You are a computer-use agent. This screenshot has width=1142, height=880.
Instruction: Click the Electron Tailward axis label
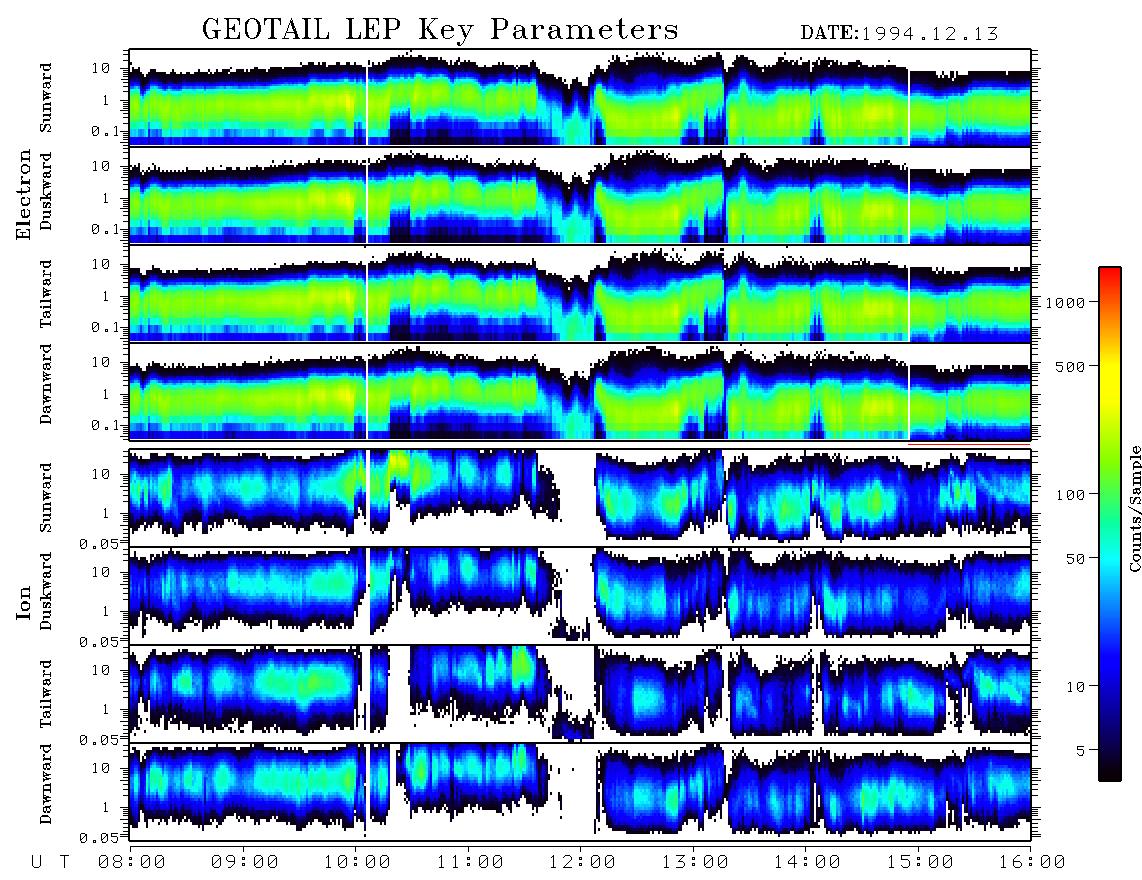46,294
